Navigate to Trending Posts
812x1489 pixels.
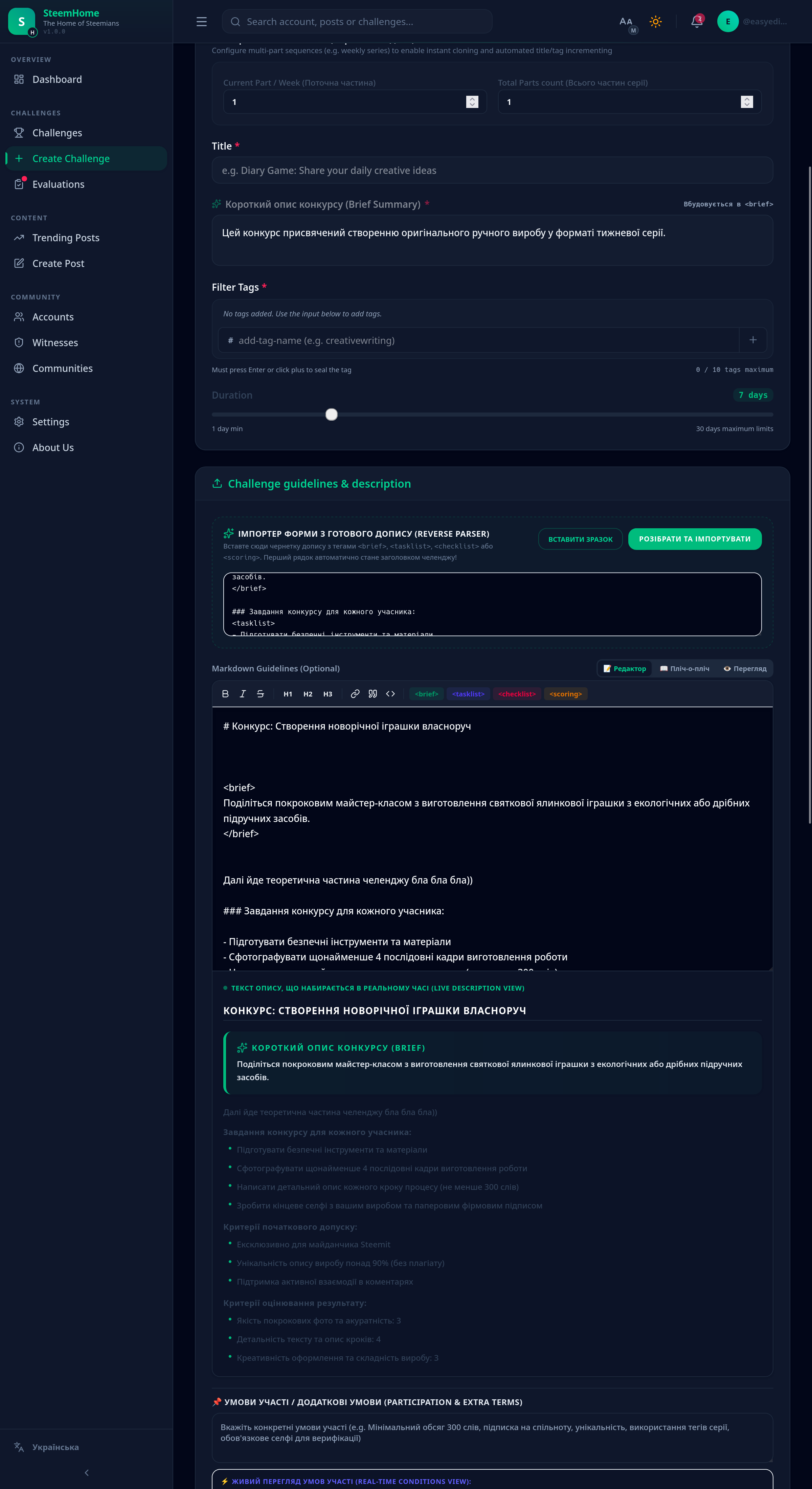86,238
